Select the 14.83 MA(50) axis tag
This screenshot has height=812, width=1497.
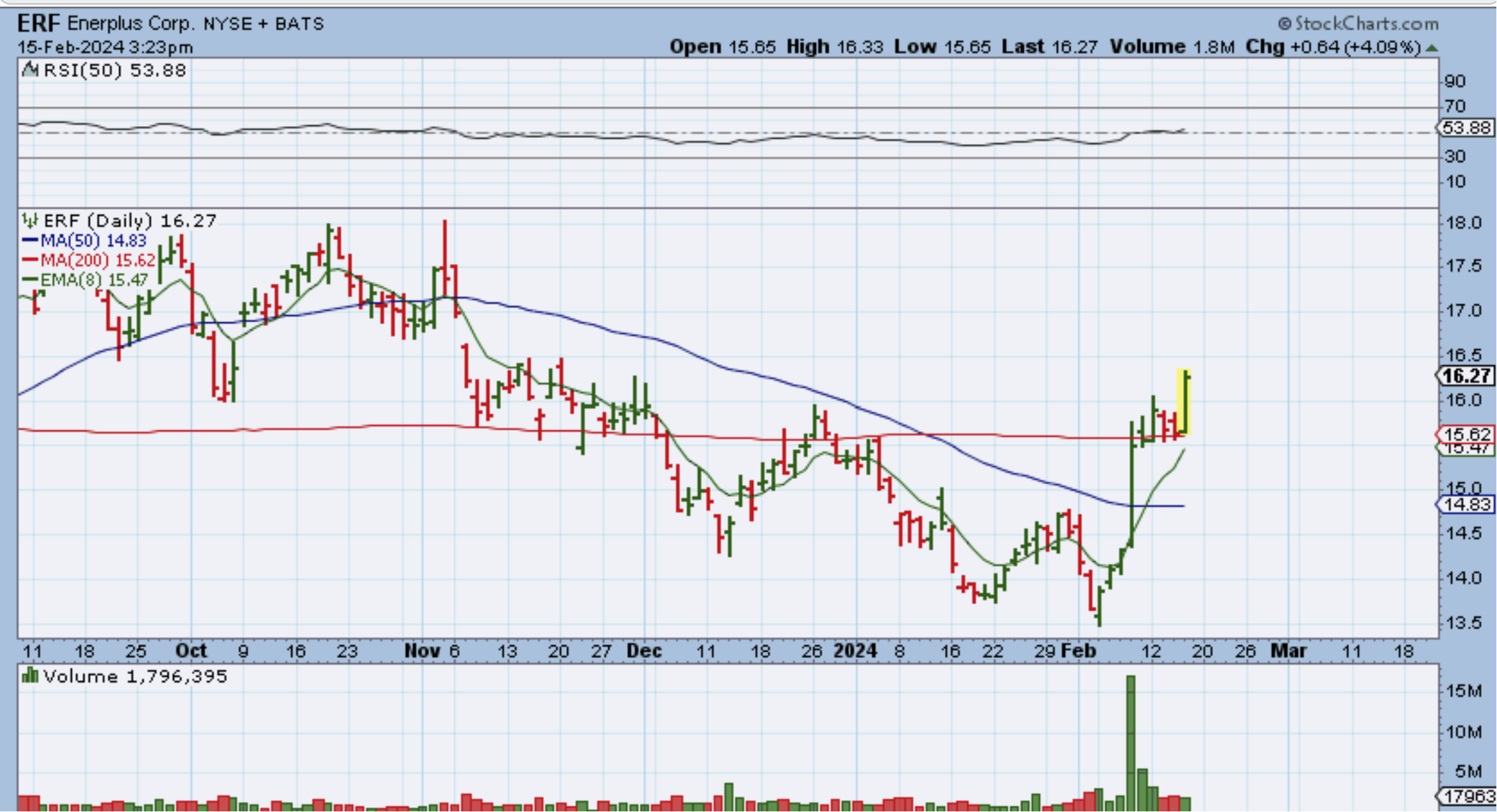coord(1466,504)
